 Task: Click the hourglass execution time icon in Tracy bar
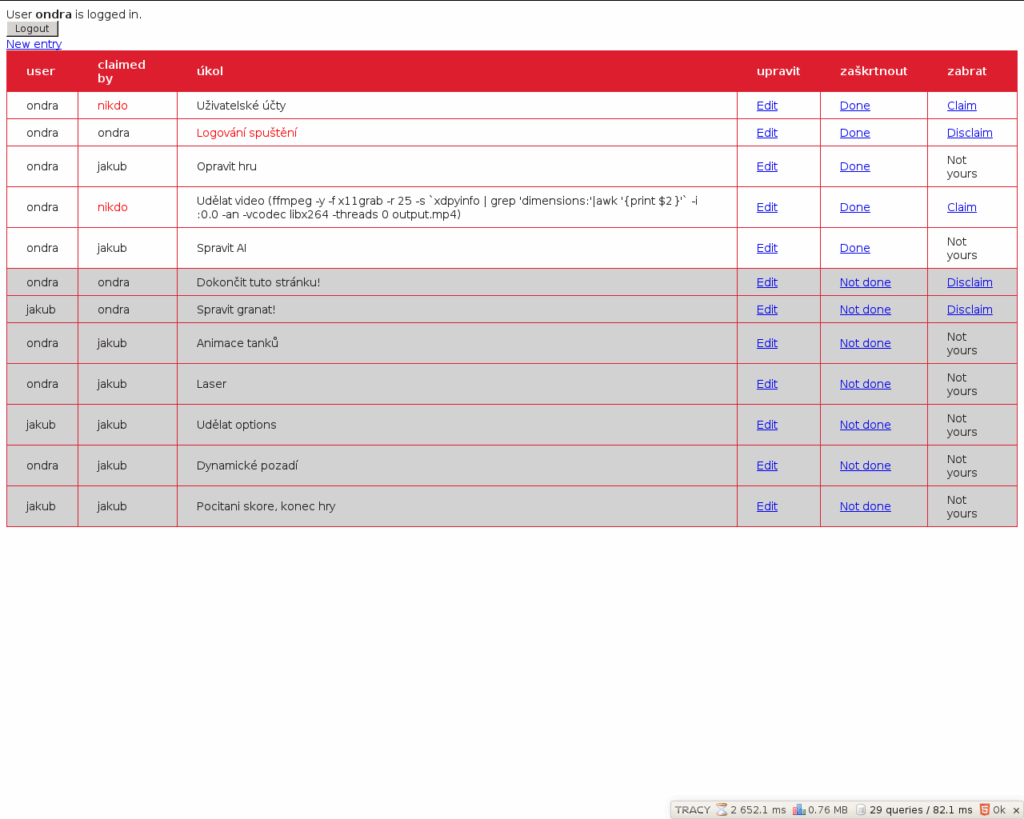(x=722, y=810)
